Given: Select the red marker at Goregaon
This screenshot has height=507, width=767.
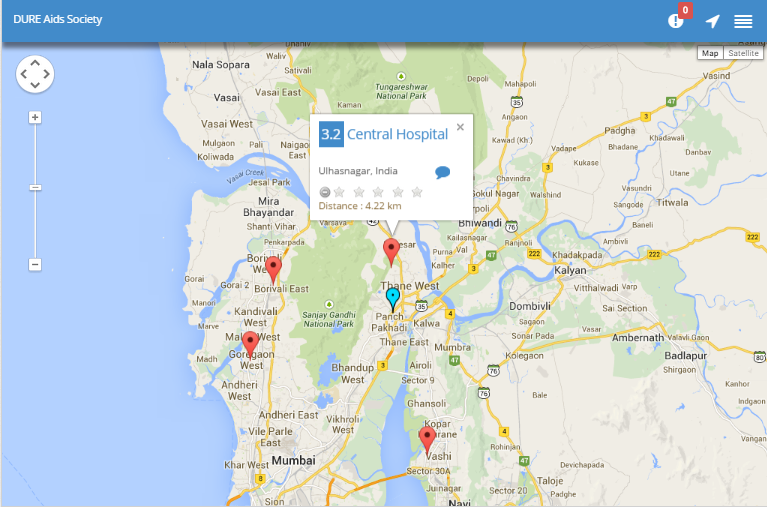Looking at the screenshot, I should [x=250, y=344].
